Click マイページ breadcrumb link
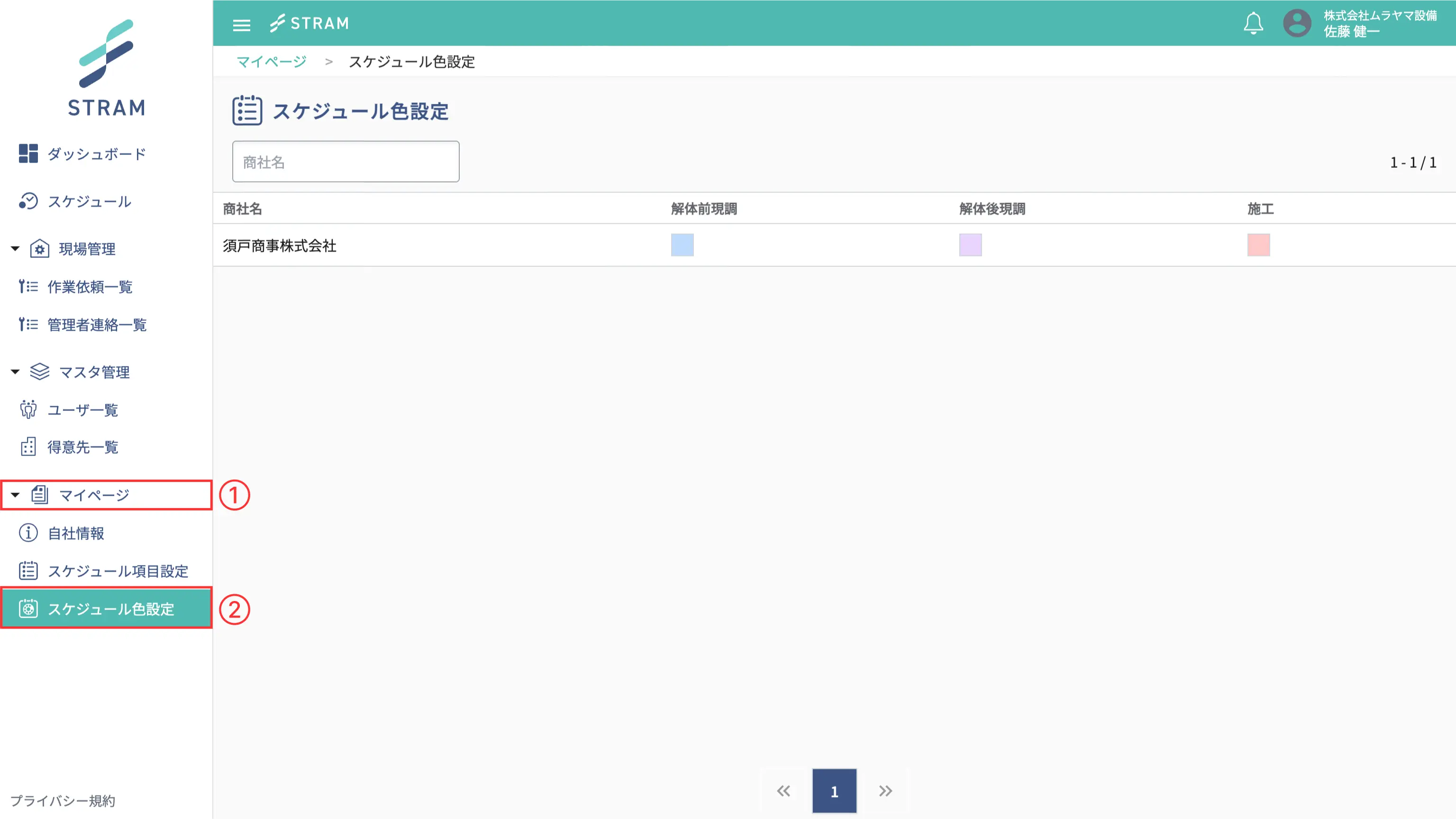This screenshot has width=1456, height=819. coord(271,62)
